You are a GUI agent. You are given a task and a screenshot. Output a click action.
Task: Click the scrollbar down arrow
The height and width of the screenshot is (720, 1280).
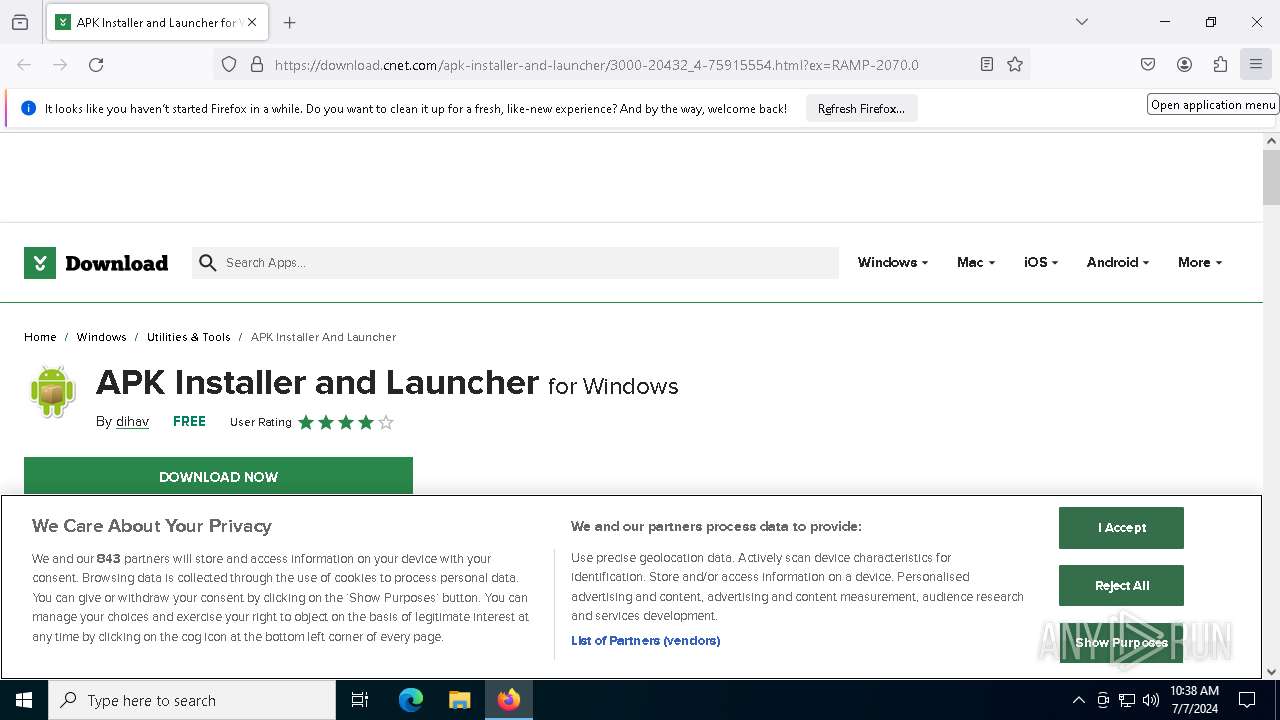point(1271,672)
